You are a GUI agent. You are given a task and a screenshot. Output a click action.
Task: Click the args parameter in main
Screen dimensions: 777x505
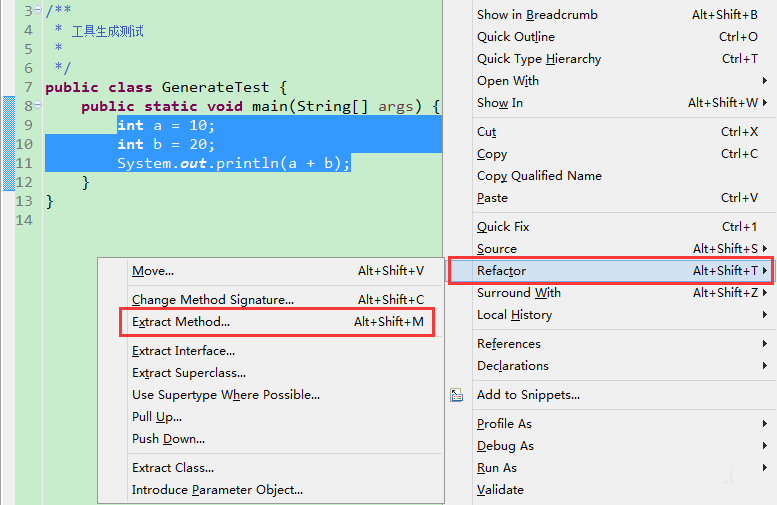click(396, 107)
